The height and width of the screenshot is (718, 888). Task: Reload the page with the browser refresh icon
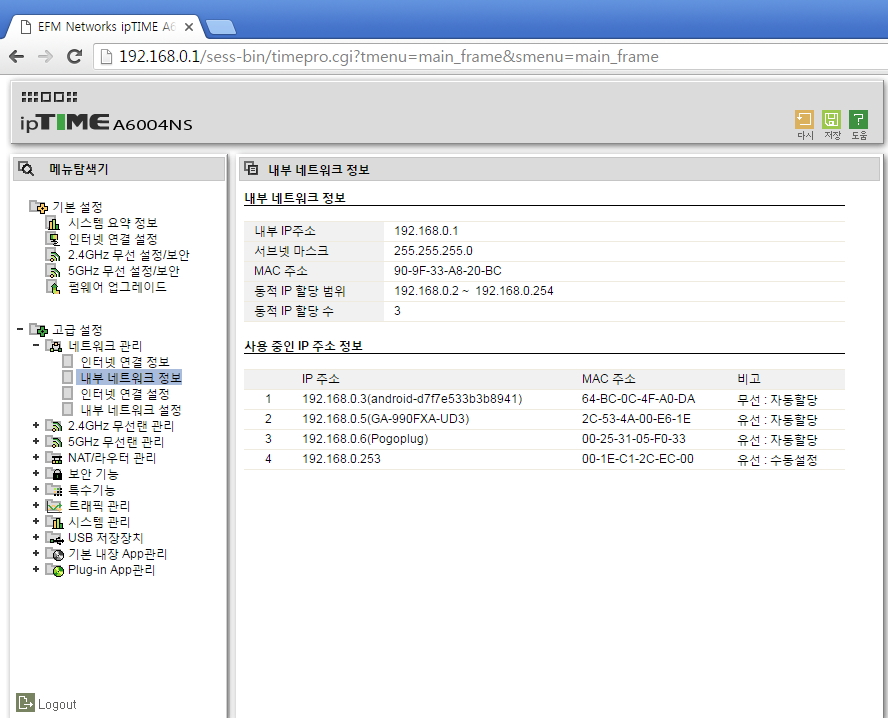point(74,56)
